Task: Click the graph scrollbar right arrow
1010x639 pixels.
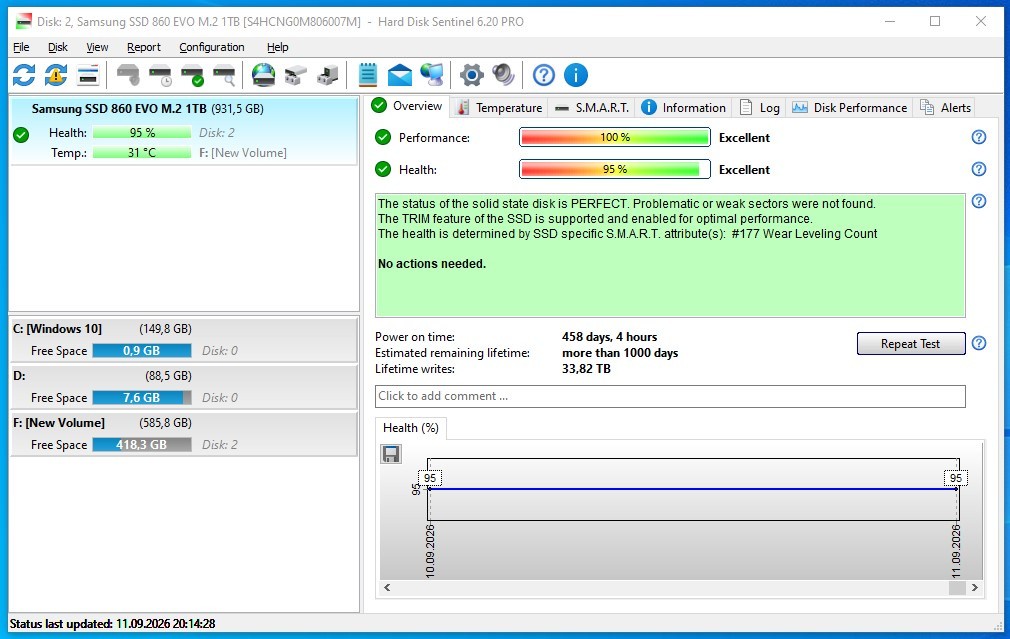Action: tap(975, 587)
